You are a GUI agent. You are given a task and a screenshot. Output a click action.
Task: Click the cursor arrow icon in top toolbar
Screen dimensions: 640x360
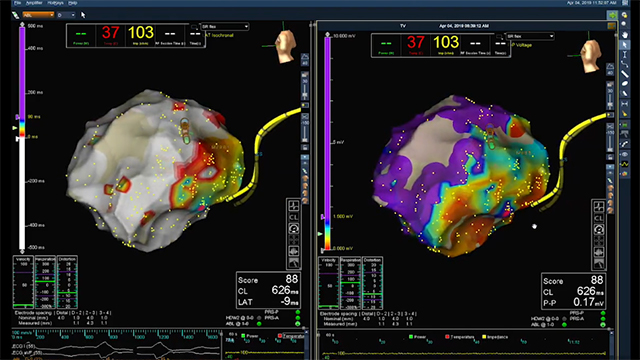pyautogui.click(x=83, y=15)
